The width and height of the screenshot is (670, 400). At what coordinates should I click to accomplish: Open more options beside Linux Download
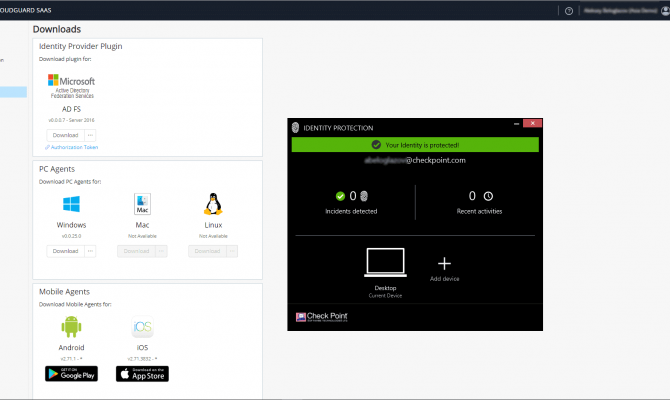coord(232,251)
